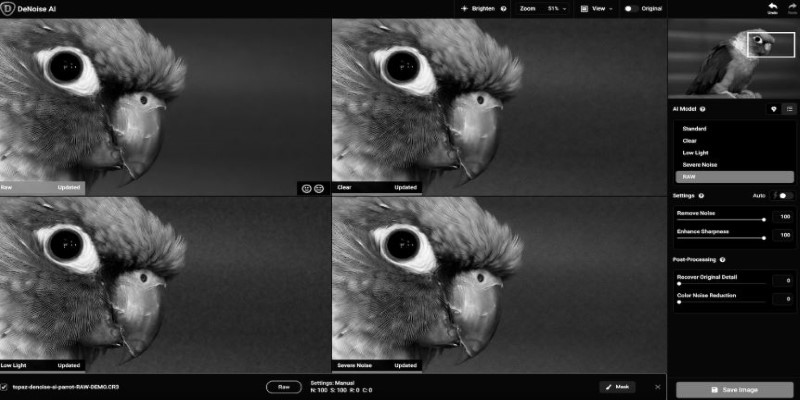Click the Remove Noise slider handle
800x400 pixels.
point(764,220)
